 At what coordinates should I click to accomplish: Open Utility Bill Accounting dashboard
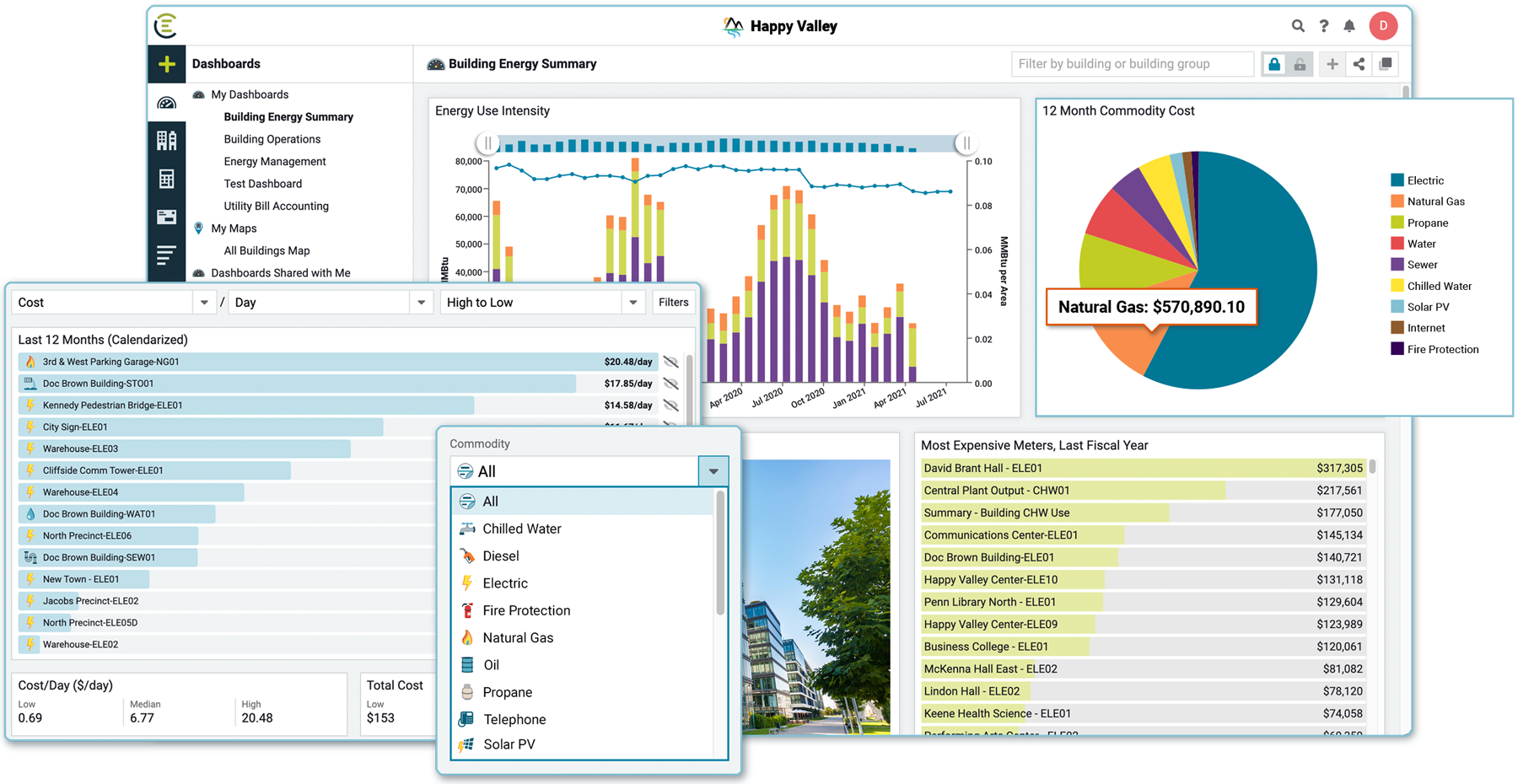click(277, 207)
